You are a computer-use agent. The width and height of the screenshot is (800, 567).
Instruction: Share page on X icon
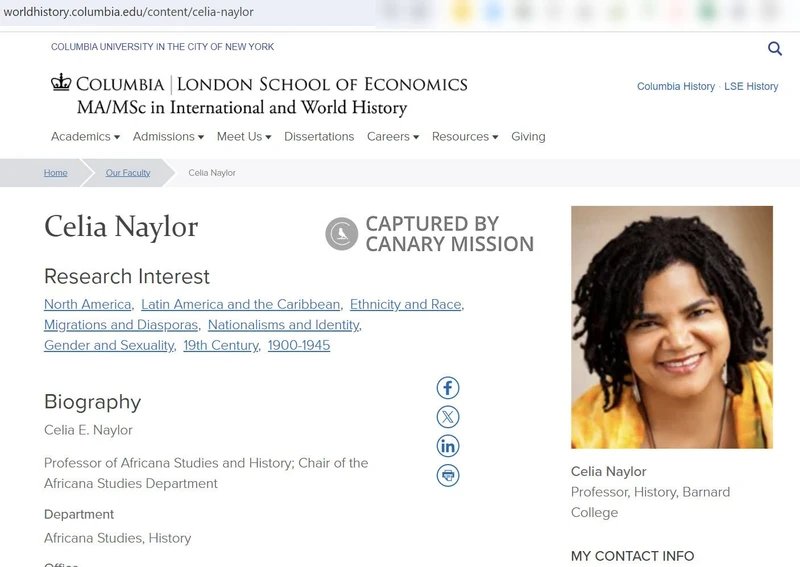pyautogui.click(x=448, y=417)
